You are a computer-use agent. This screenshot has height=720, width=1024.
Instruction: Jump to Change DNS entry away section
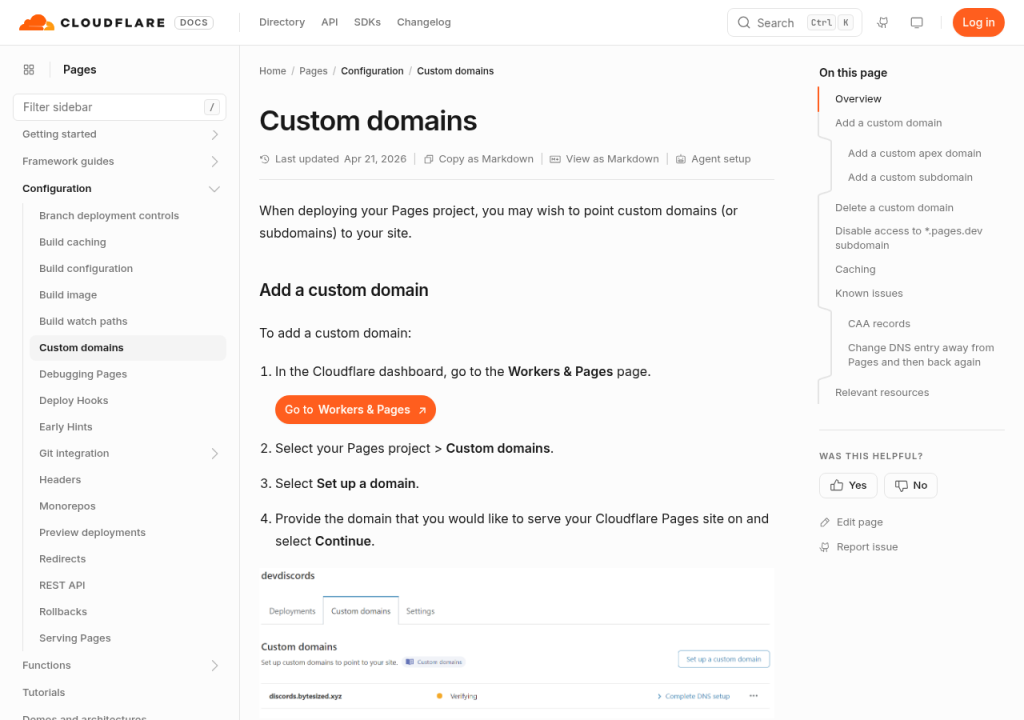pyautogui.click(x=921, y=355)
